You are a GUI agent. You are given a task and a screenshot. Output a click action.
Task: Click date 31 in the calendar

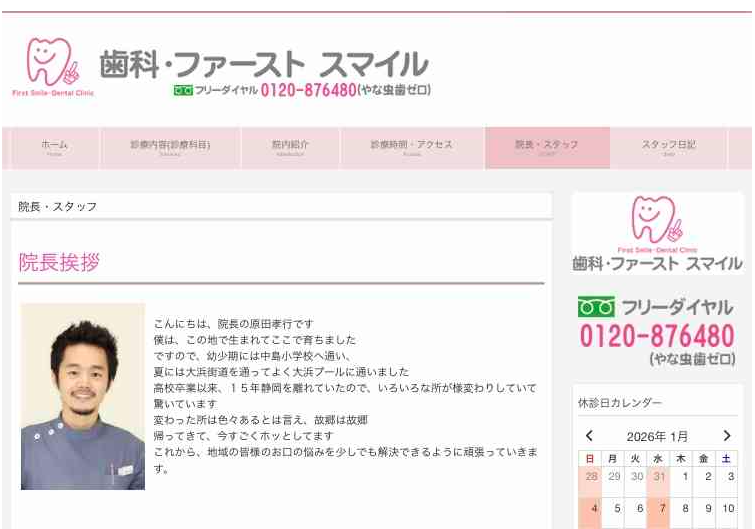click(659, 477)
